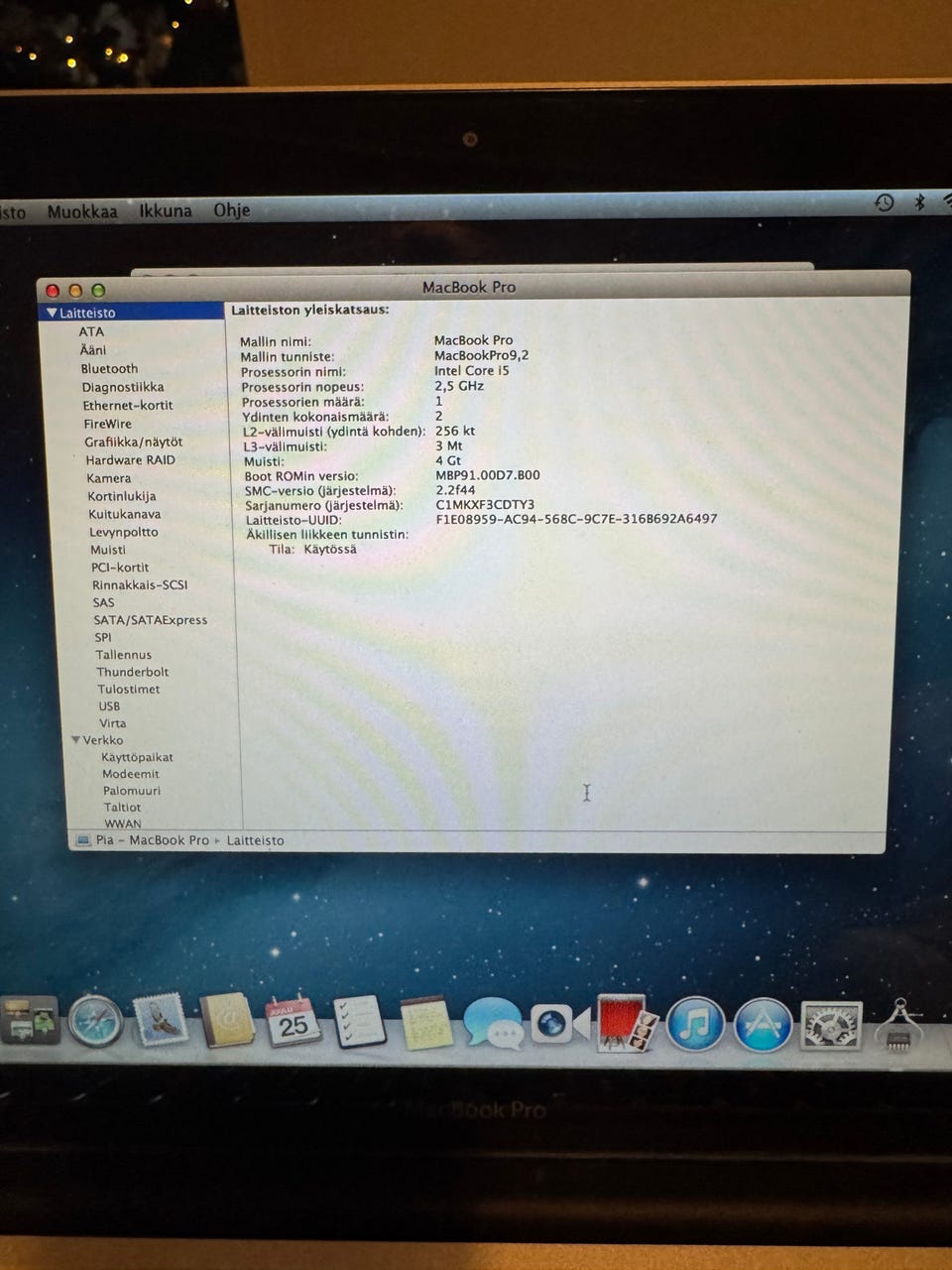Select Grafiikka/näytöt in the sidebar

[133, 443]
